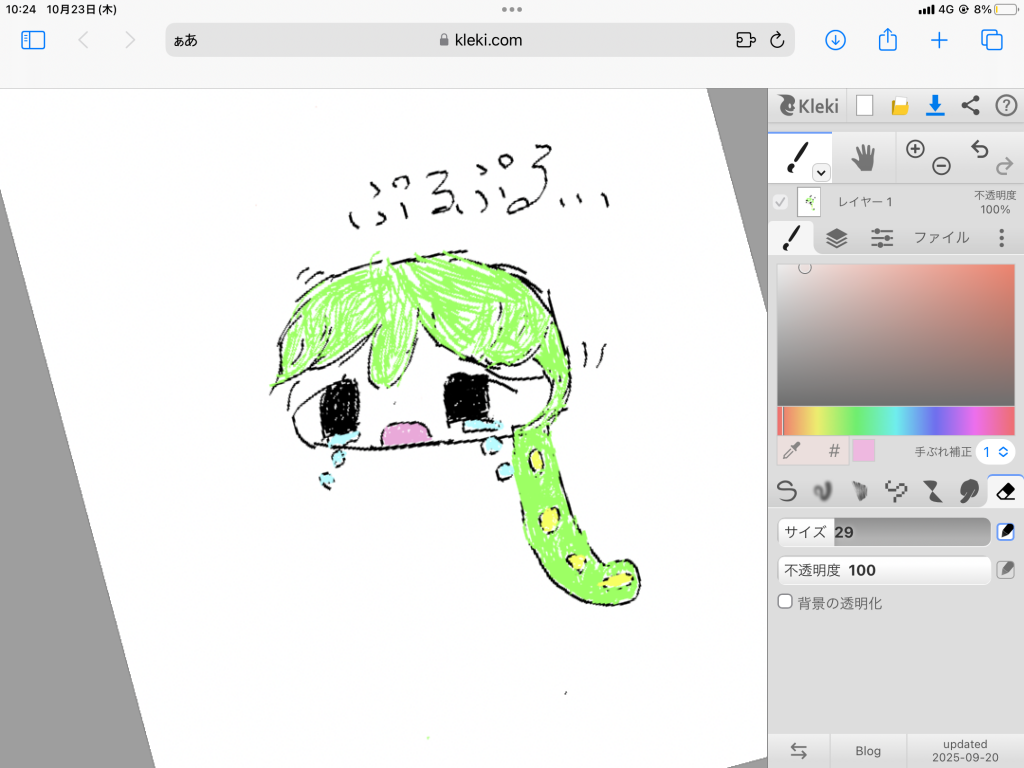Click the Zoom in magnifier icon
Image resolution: width=1024 pixels, height=768 pixels.
(x=914, y=149)
